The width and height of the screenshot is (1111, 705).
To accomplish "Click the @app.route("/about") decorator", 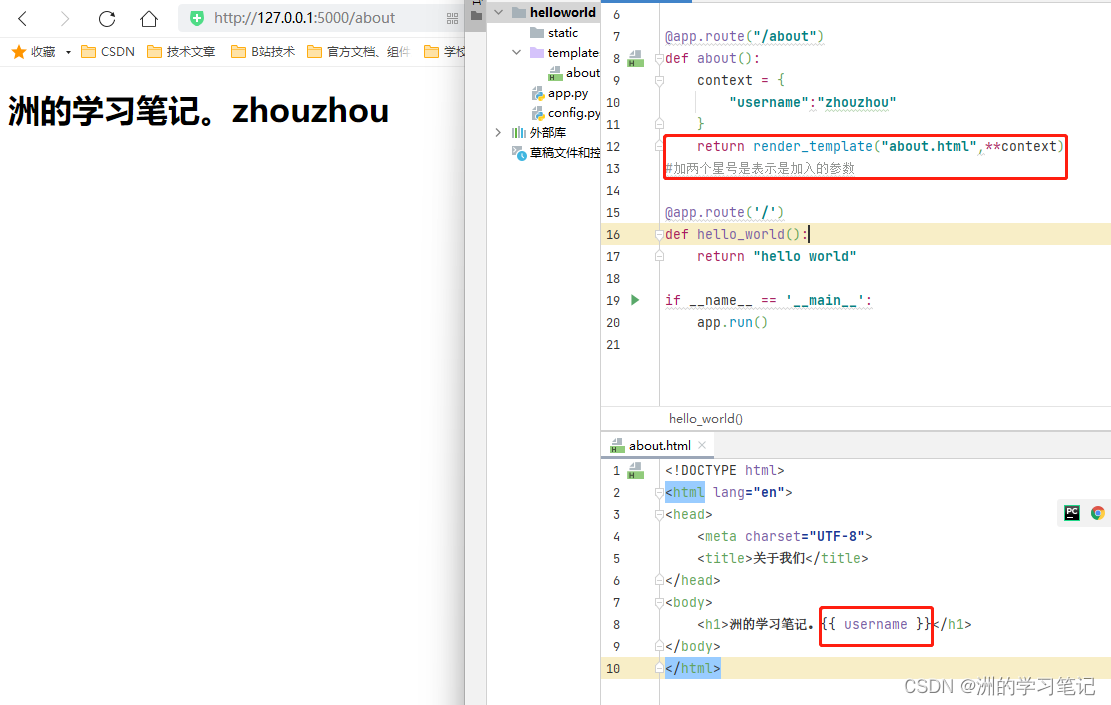I will tap(744, 36).
